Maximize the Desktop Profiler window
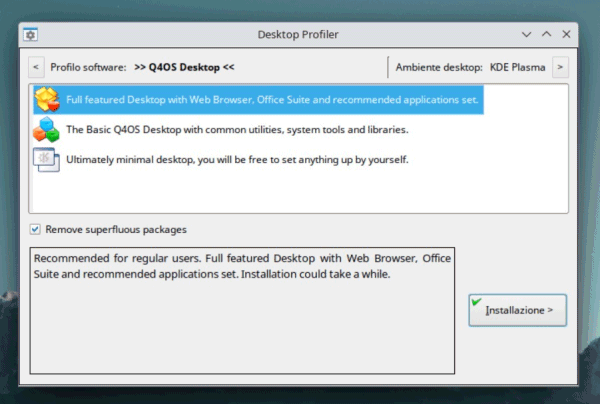 click(x=546, y=34)
